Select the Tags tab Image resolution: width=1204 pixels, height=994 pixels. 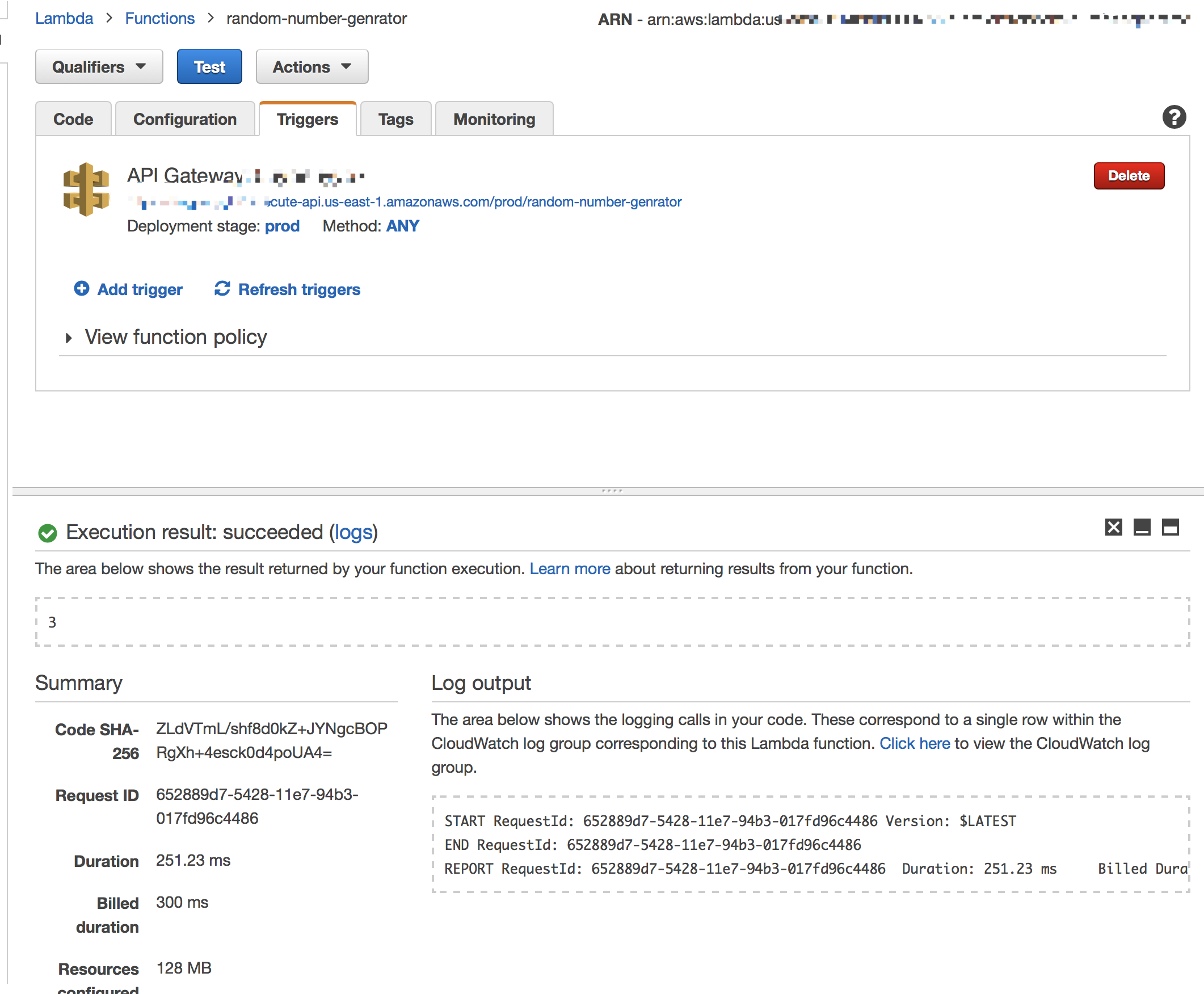tap(394, 119)
